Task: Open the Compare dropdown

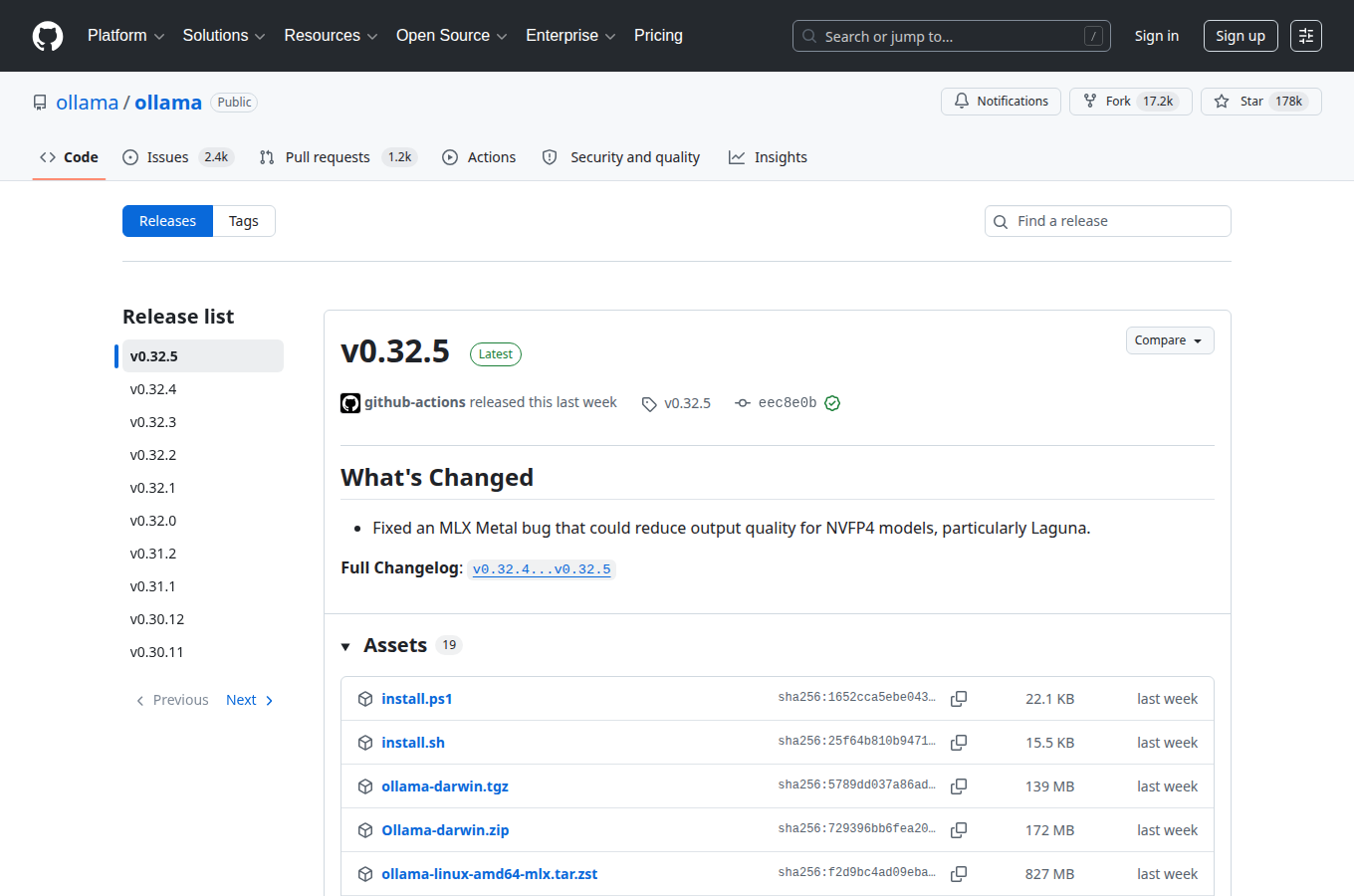Action: [x=1170, y=340]
